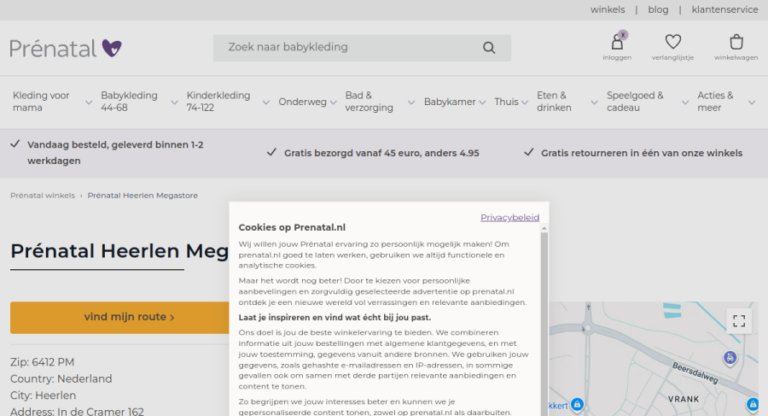Click 'Address: In de Cramer 162' line
The width and height of the screenshot is (768, 416).
[x=77, y=411]
